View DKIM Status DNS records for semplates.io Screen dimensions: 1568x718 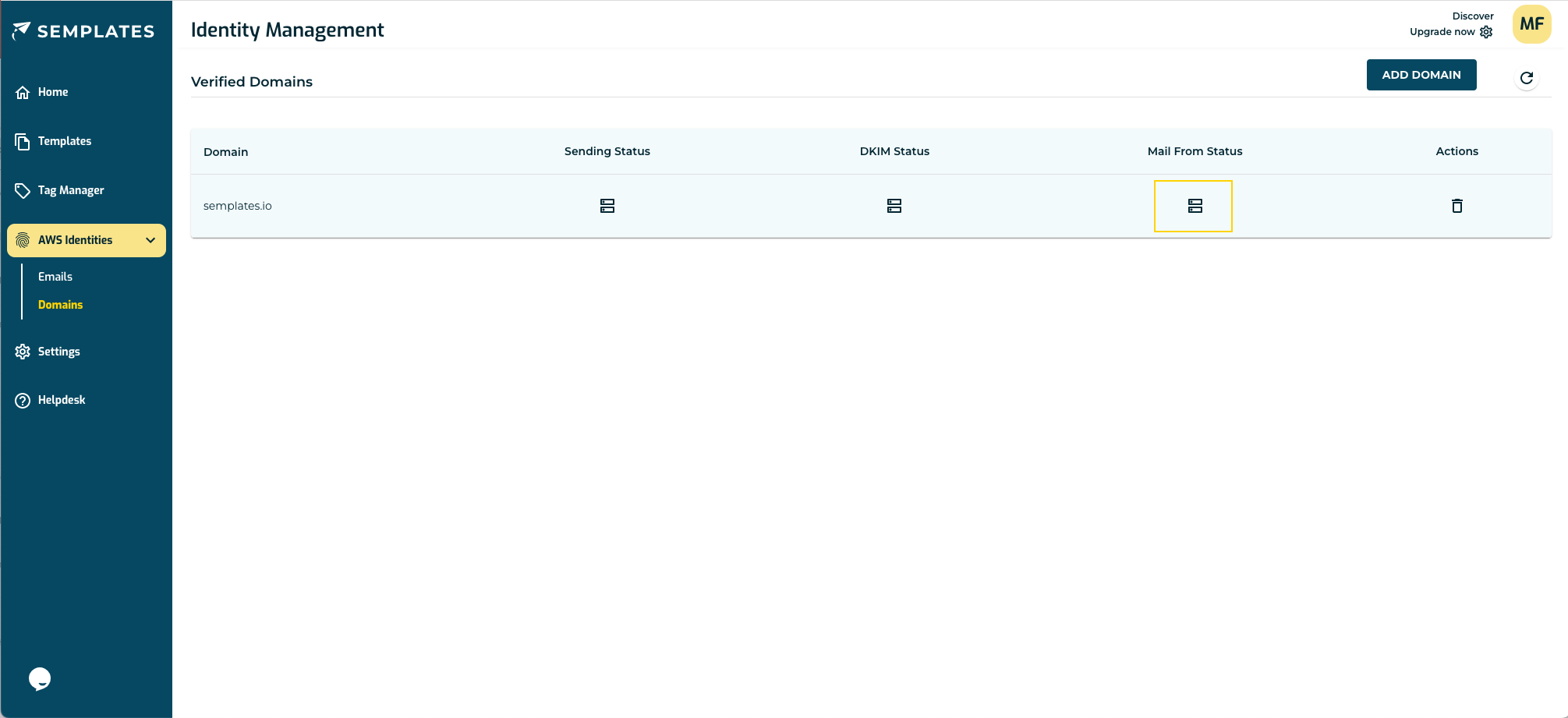[894, 206]
